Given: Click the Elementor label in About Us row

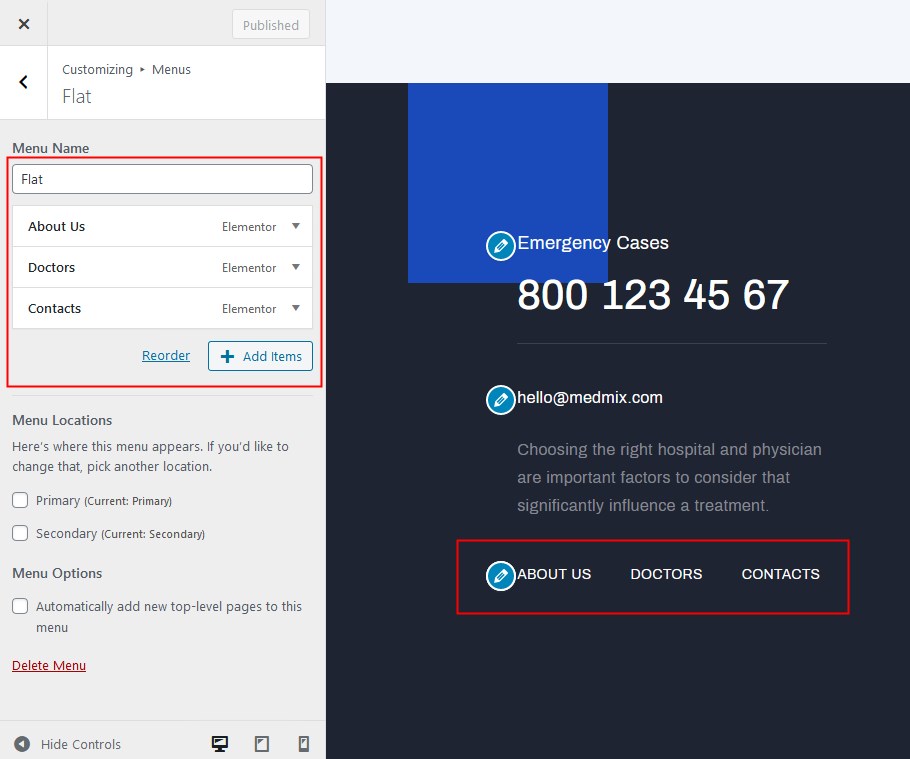Looking at the screenshot, I should click(x=249, y=227).
